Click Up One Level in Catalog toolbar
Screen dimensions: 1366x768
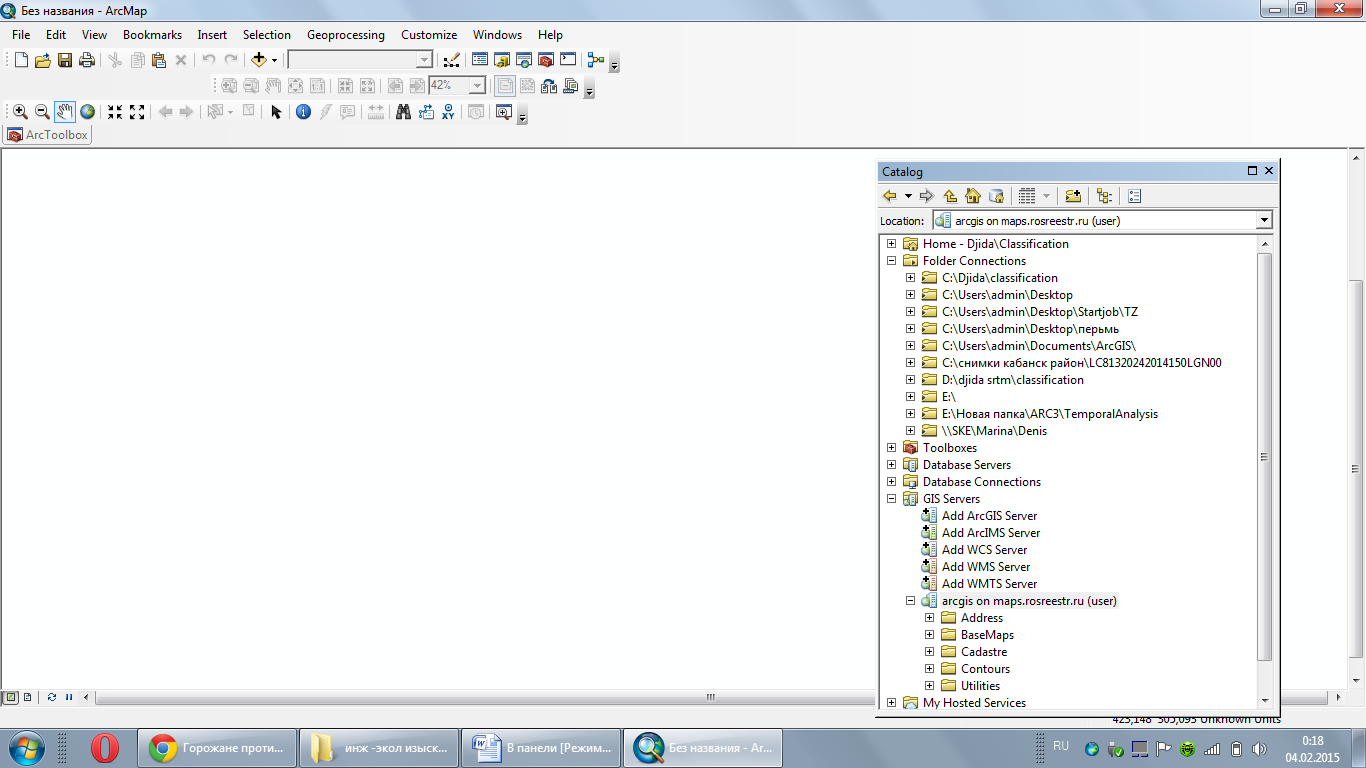tap(951, 196)
